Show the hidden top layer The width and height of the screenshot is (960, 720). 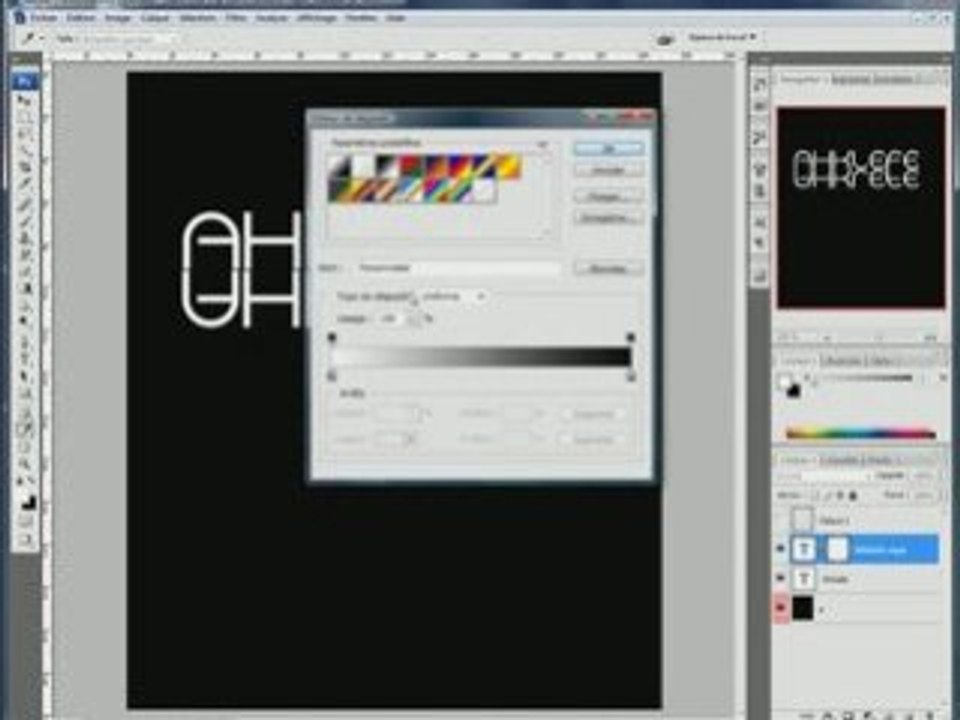pyautogui.click(x=781, y=520)
